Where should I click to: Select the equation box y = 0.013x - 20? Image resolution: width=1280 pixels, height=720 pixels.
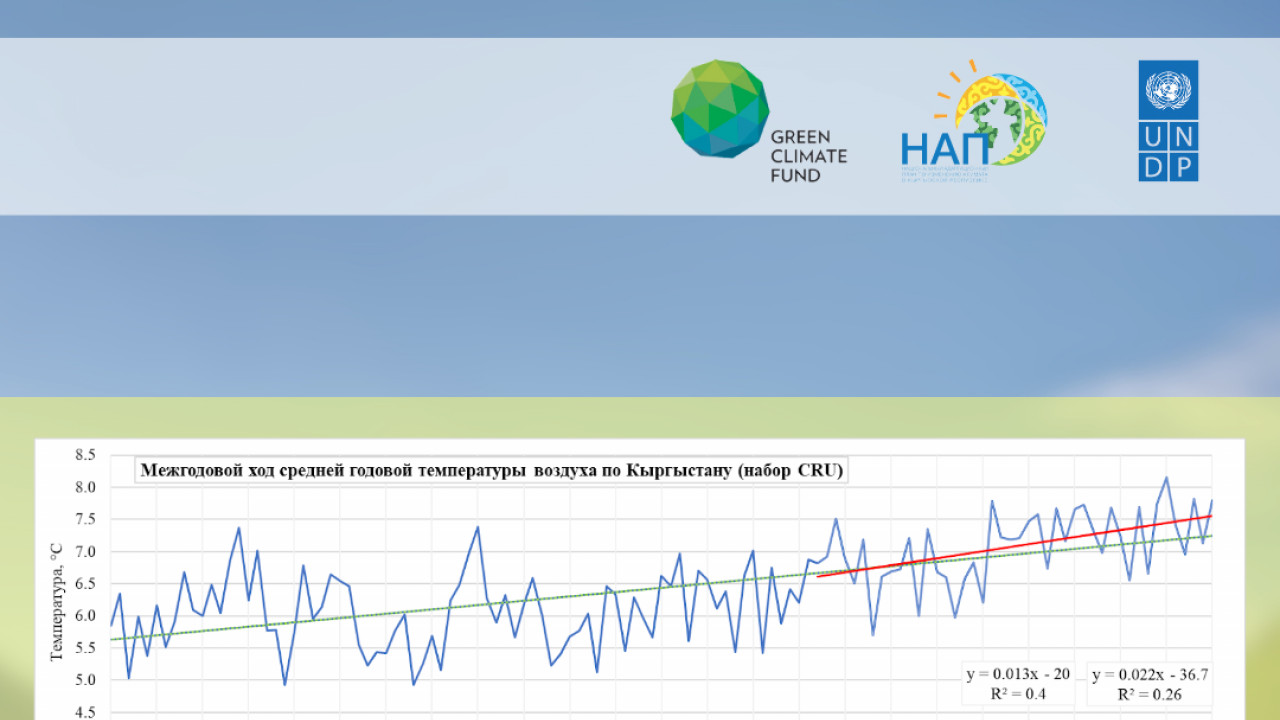1018,683
